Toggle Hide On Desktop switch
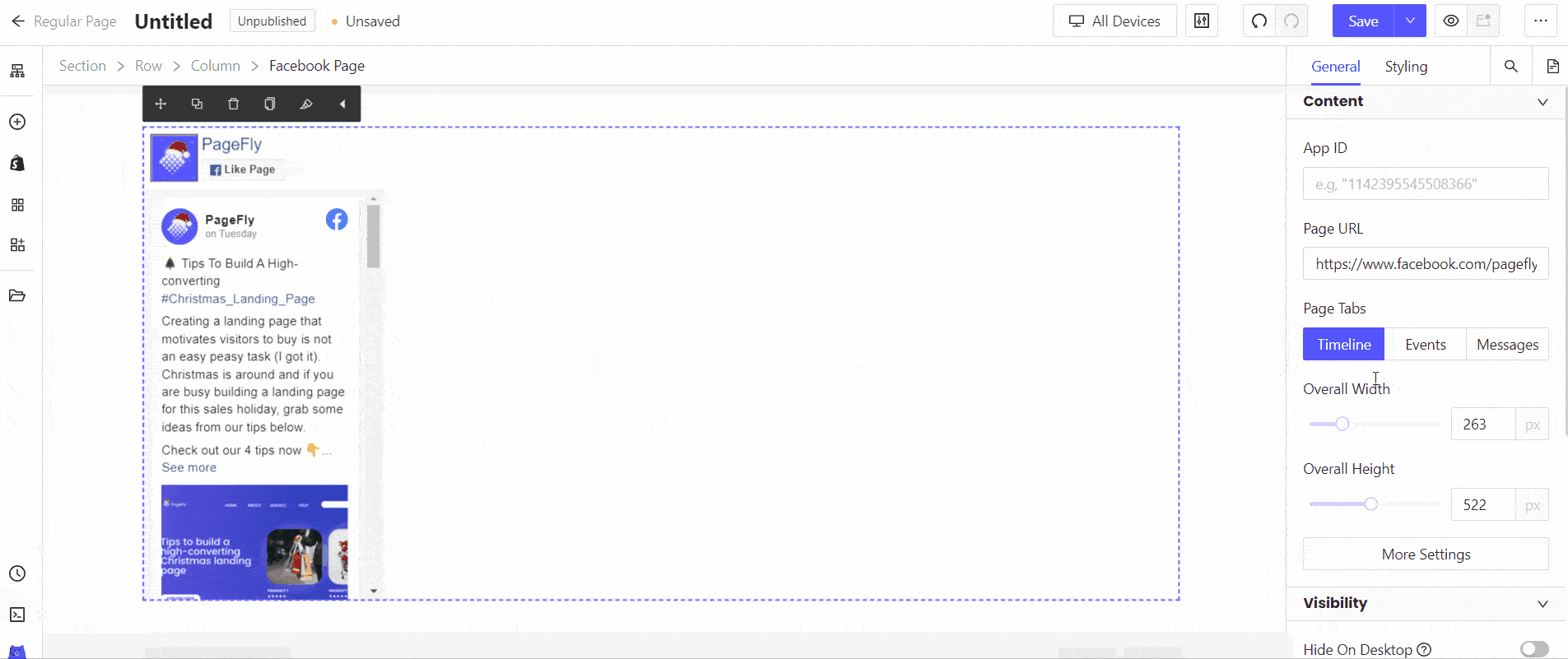The image size is (1568, 659). [1534, 650]
